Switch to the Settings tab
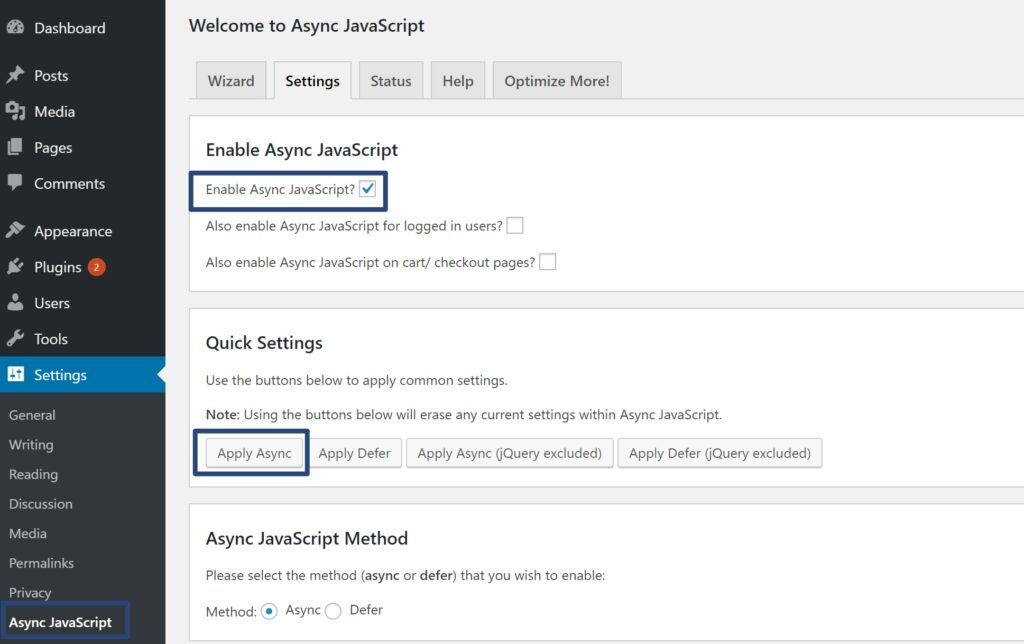 point(312,81)
